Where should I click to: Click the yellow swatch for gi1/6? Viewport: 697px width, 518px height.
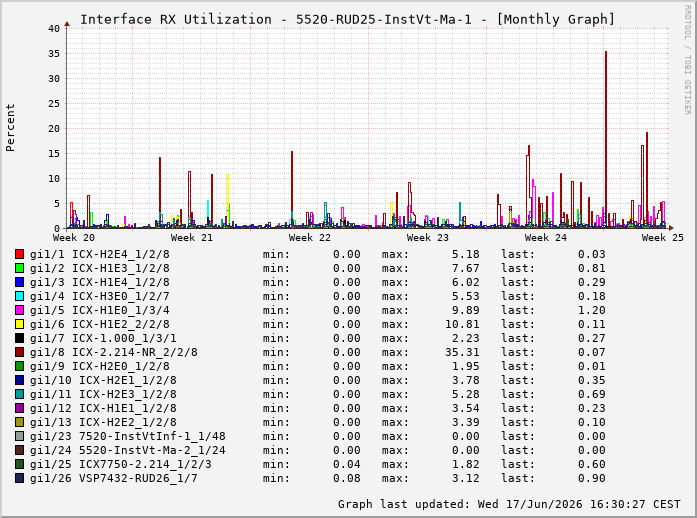[x=19, y=324]
